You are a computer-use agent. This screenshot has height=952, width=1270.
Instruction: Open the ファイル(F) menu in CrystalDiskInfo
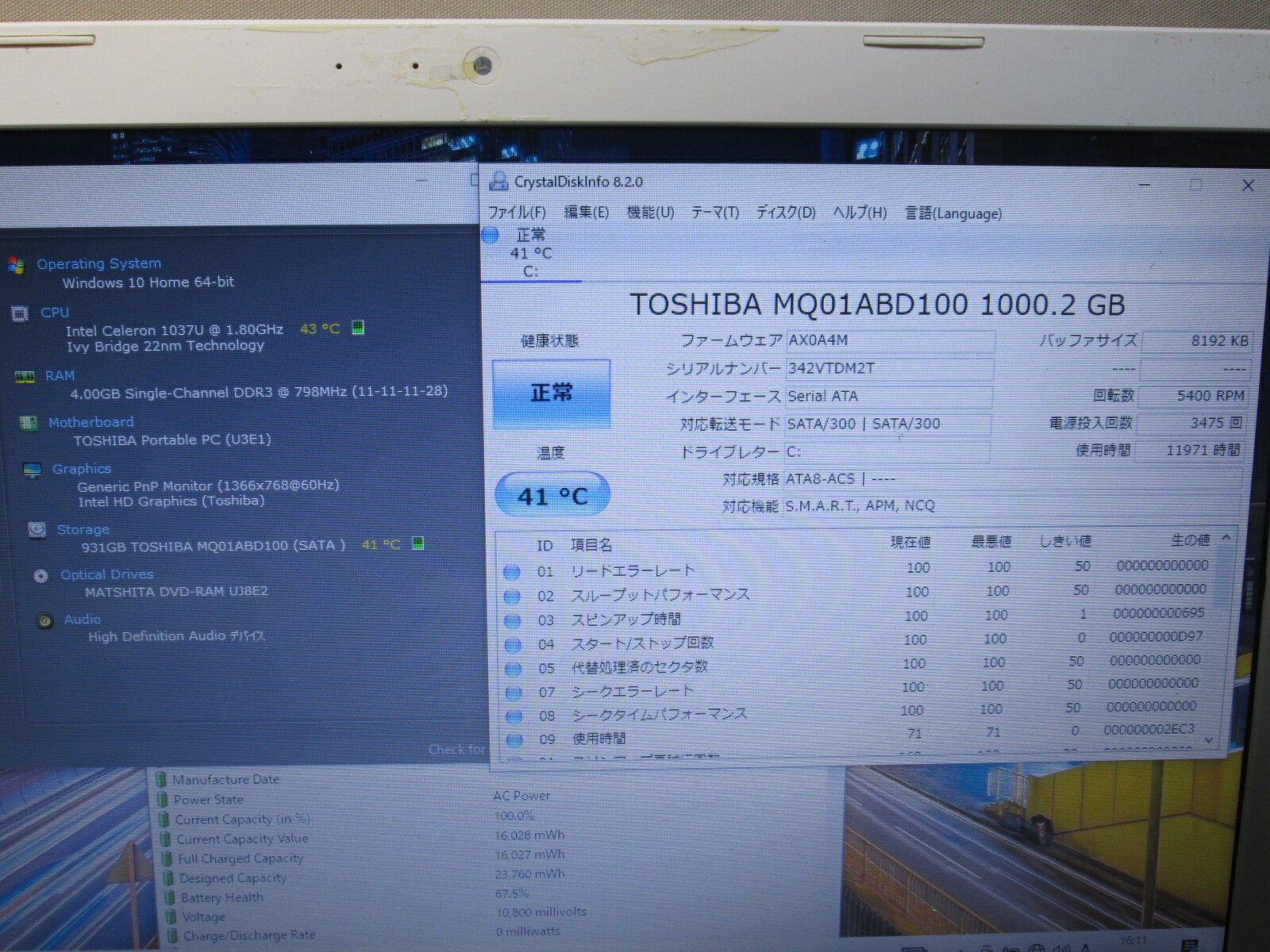[517, 213]
